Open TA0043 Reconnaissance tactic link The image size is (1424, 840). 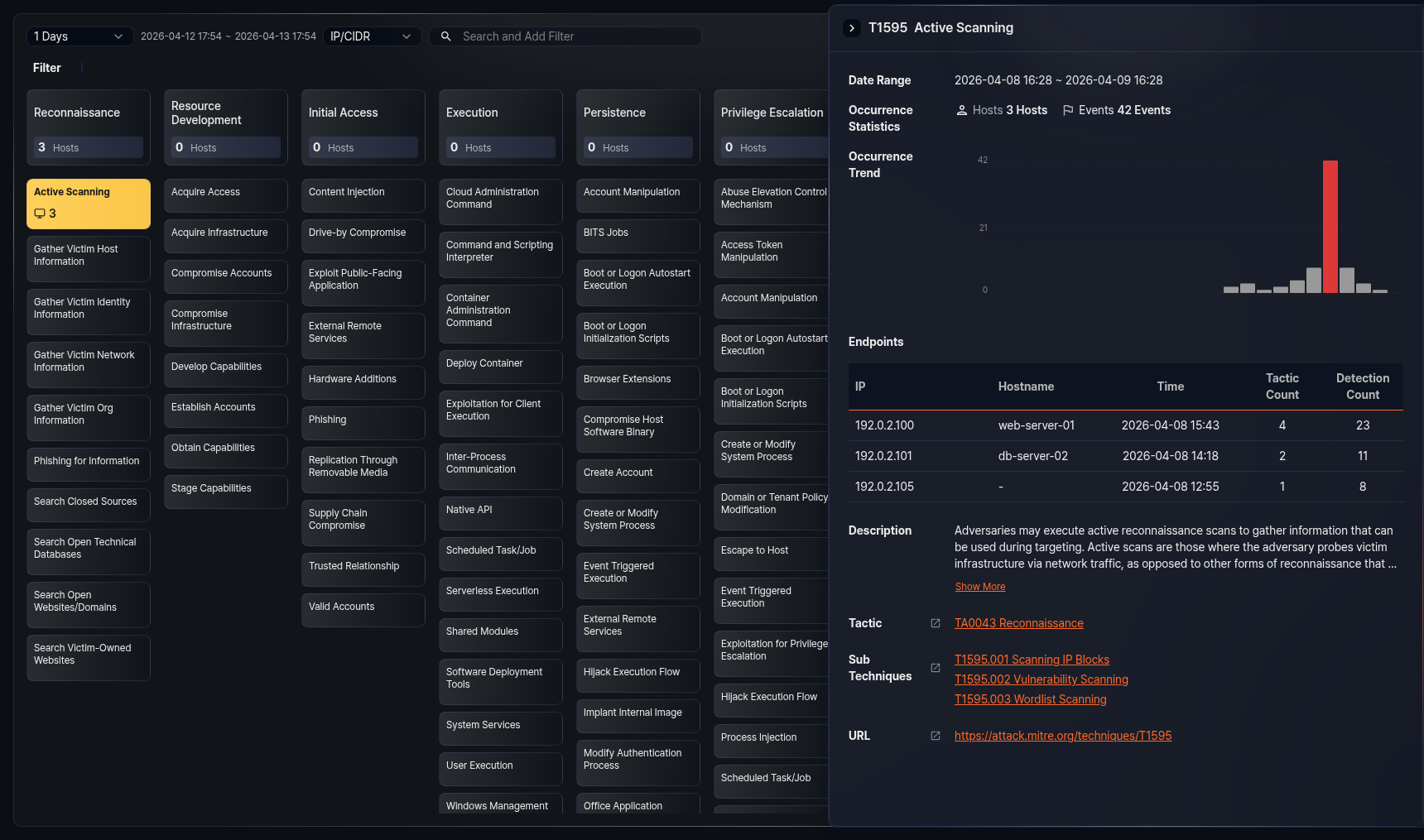[x=1018, y=623]
